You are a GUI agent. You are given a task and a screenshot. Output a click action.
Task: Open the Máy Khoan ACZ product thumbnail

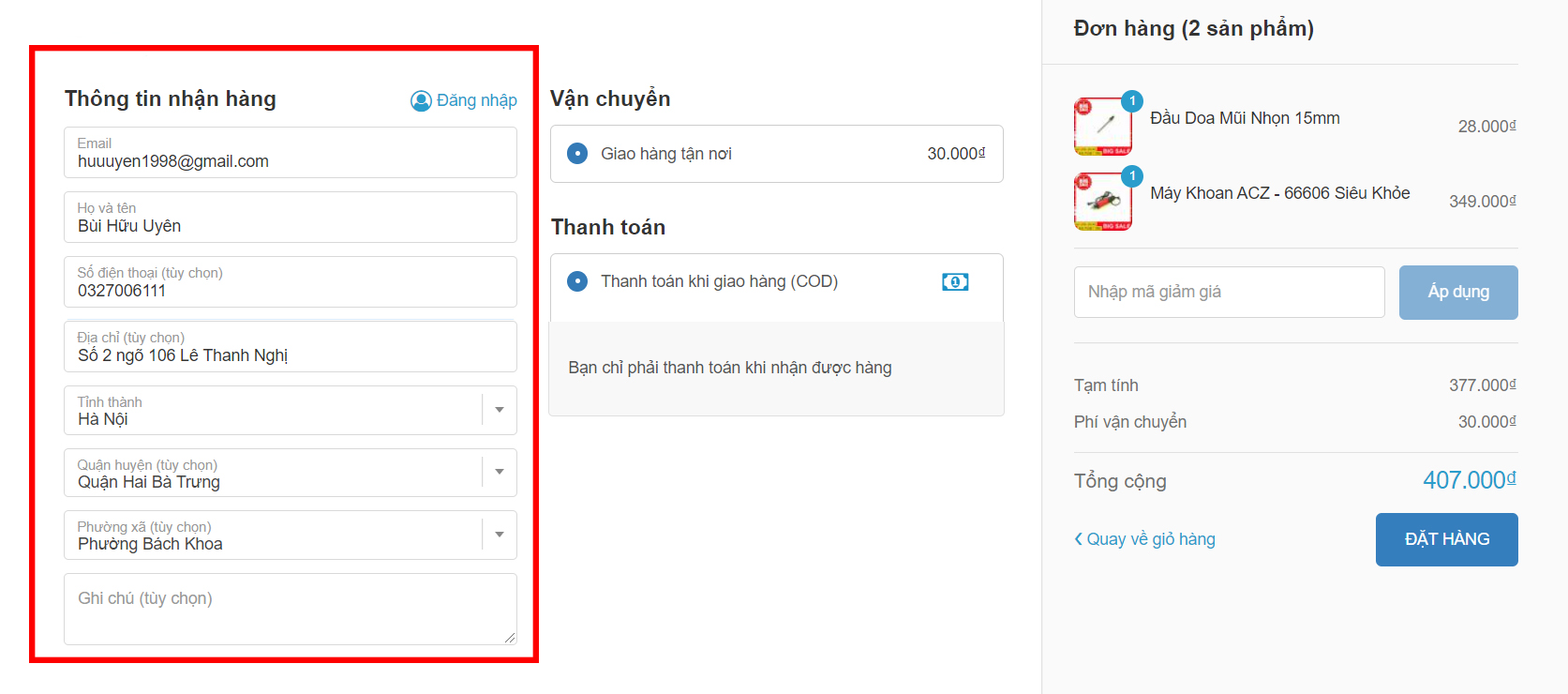(1103, 201)
